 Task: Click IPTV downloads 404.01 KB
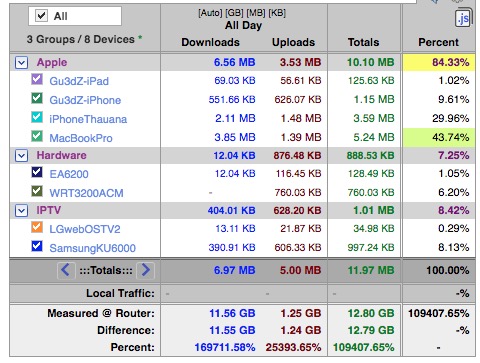click(231, 210)
